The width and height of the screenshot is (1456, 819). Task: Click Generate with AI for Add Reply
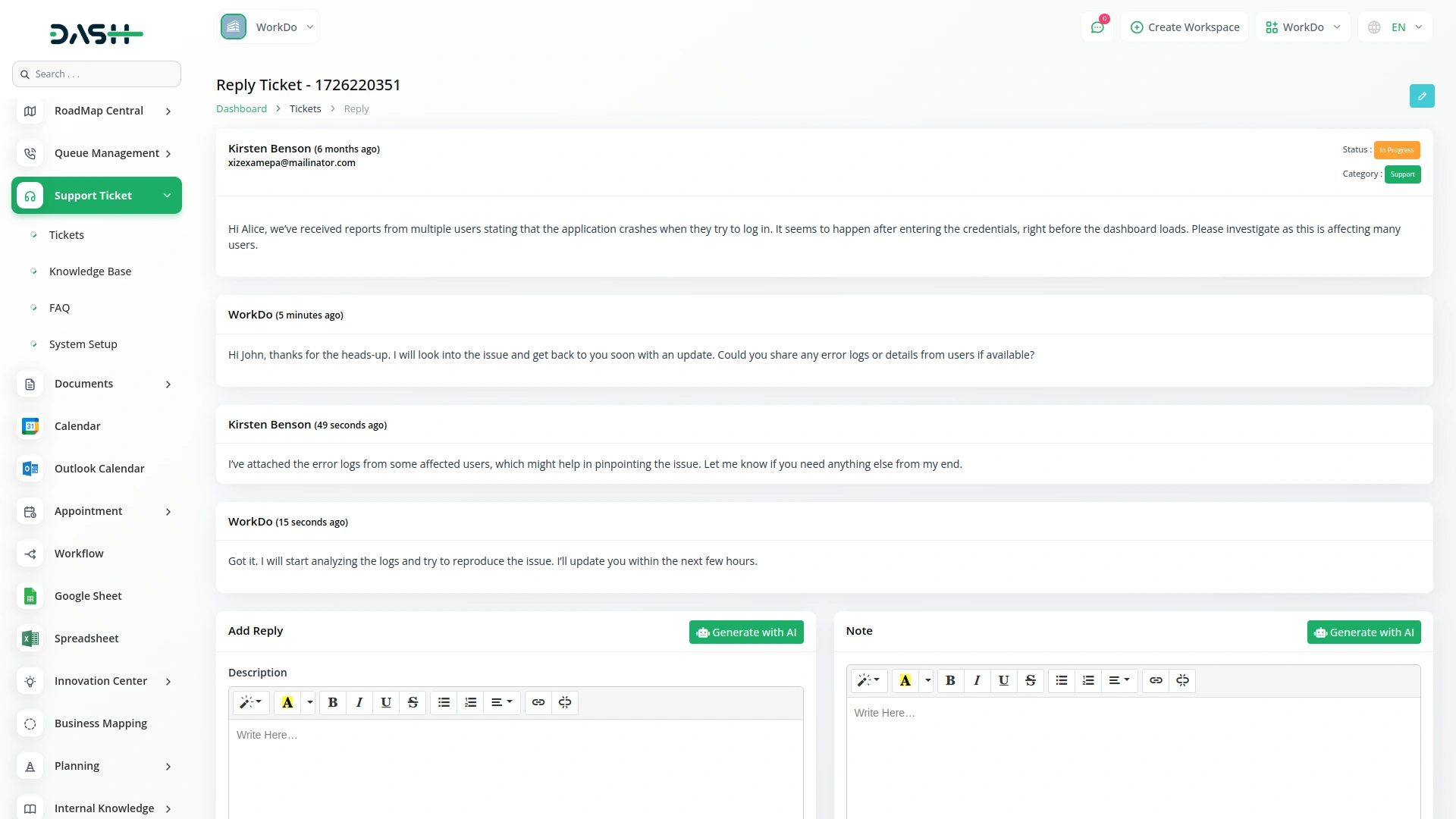746,632
